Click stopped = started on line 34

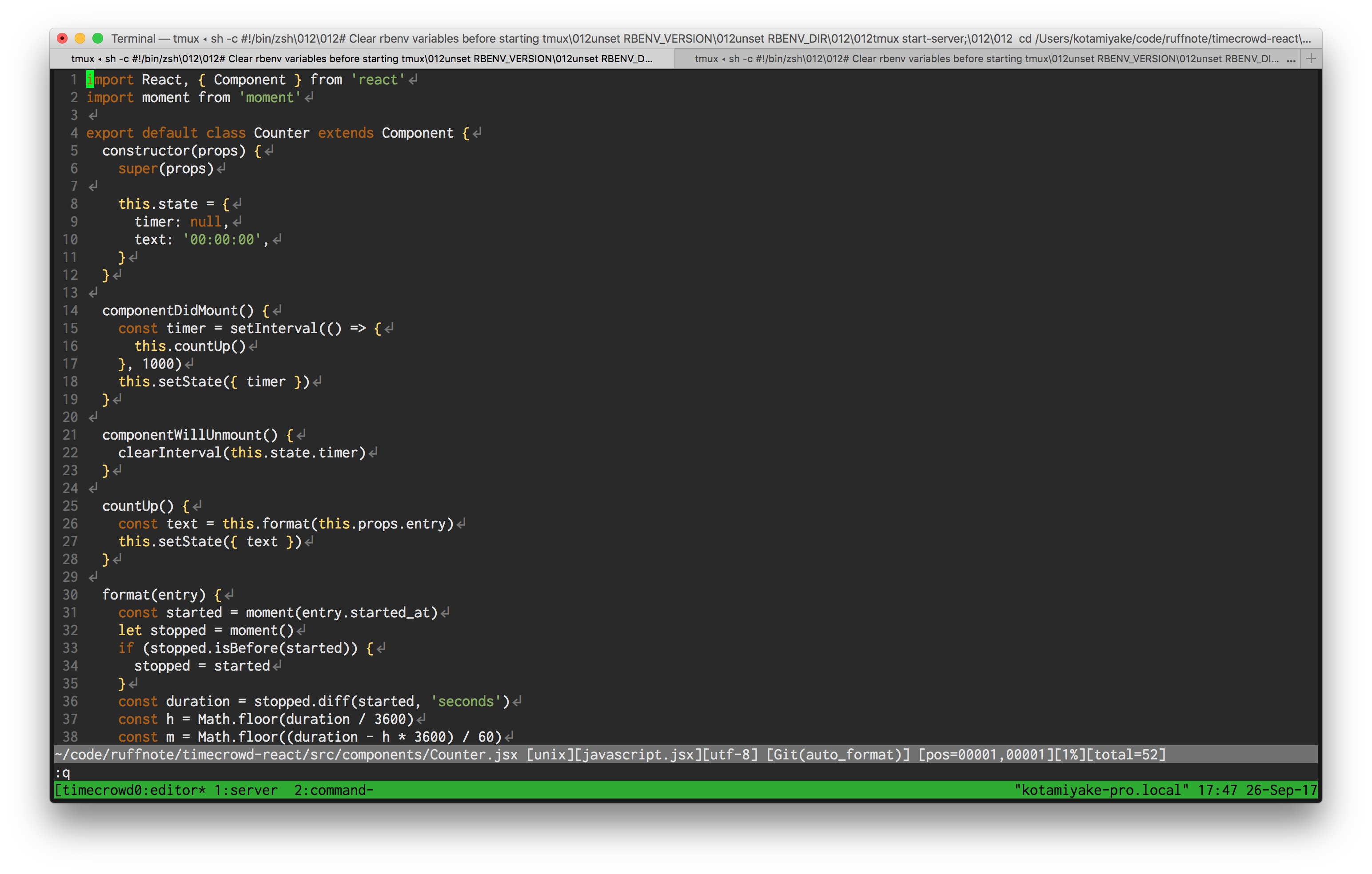tap(202, 666)
